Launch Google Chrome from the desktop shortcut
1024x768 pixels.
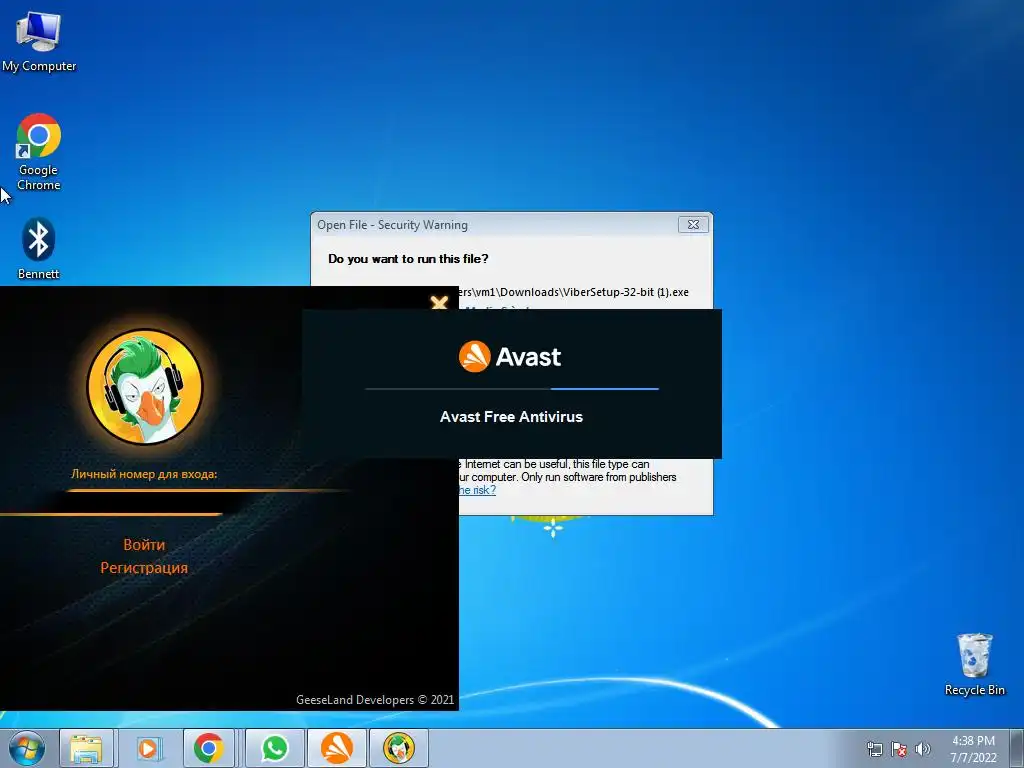[39, 152]
